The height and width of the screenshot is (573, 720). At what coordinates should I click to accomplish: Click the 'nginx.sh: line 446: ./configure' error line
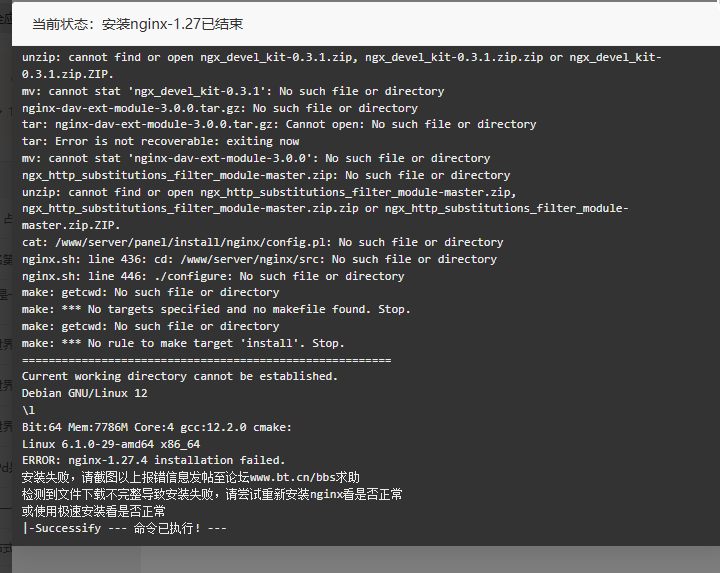pyautogui.click(x=213, y=276)
